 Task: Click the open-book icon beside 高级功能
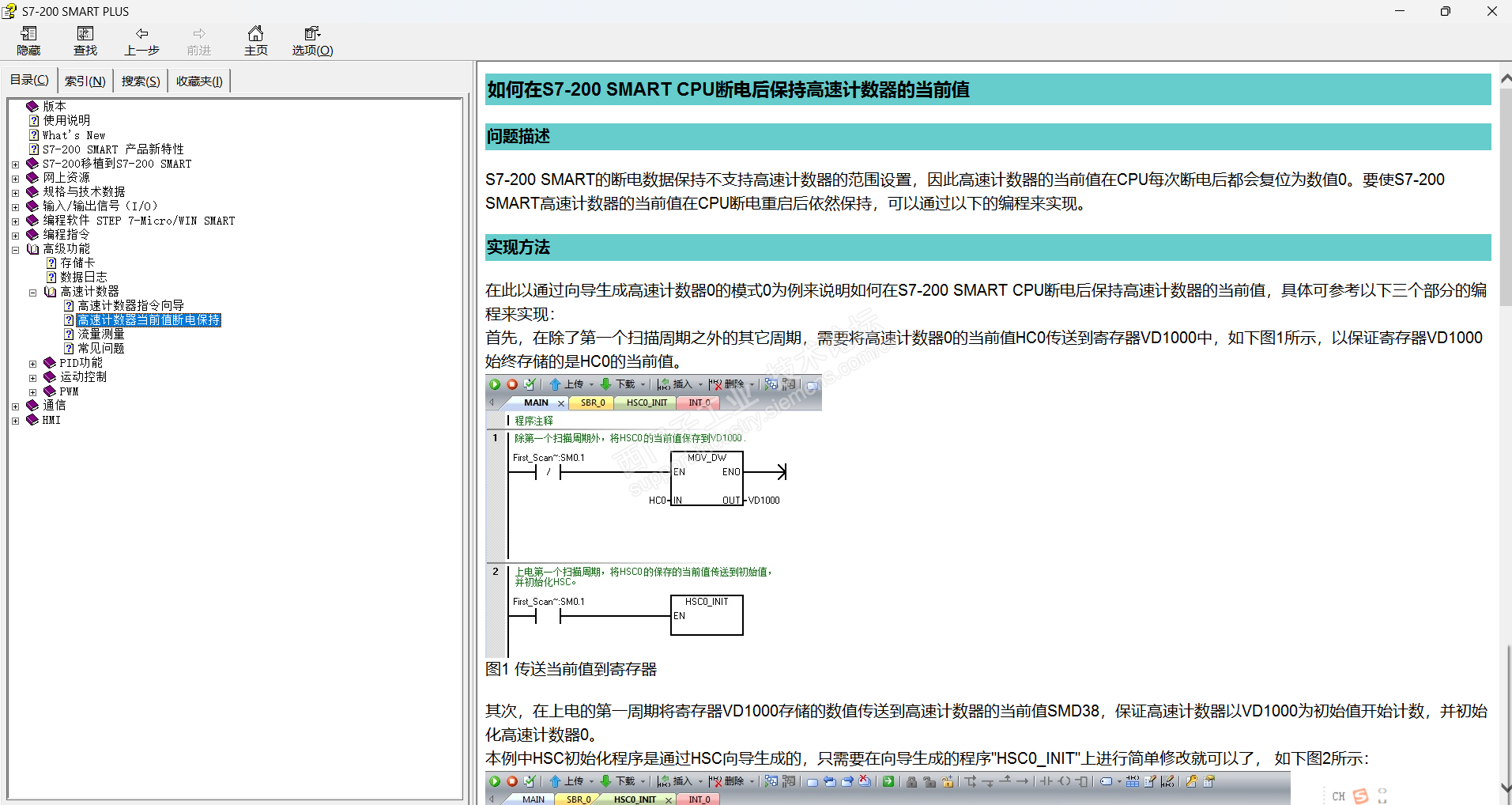[x=32, y=248]
